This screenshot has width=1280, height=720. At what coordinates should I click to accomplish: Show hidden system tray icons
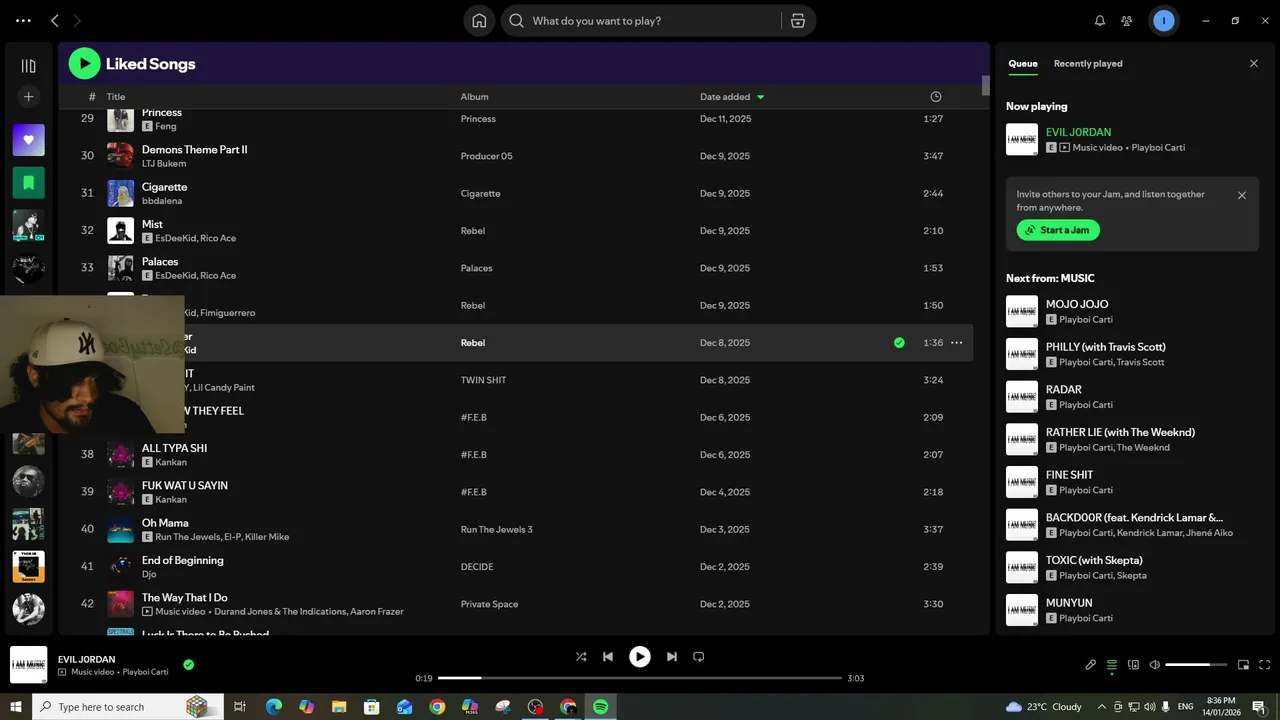click(1103, 707)
